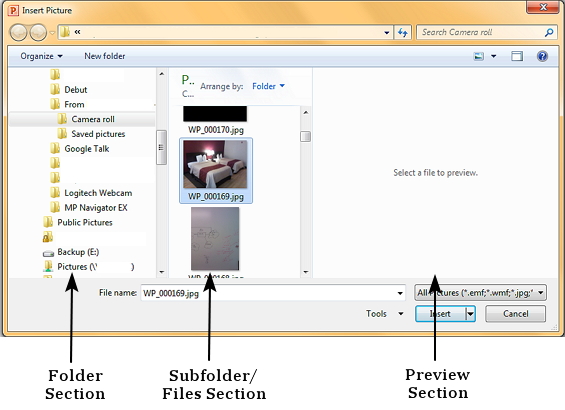Click the Debut folder icon
Screen dimensions: 565x410
(x=55, y=89)
